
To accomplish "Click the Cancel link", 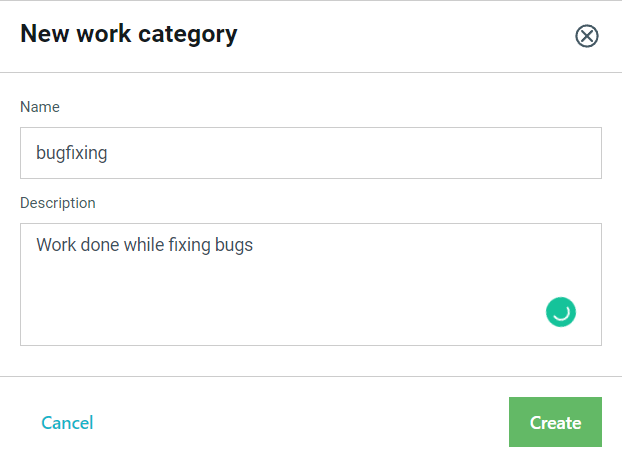I will [67, 423].
